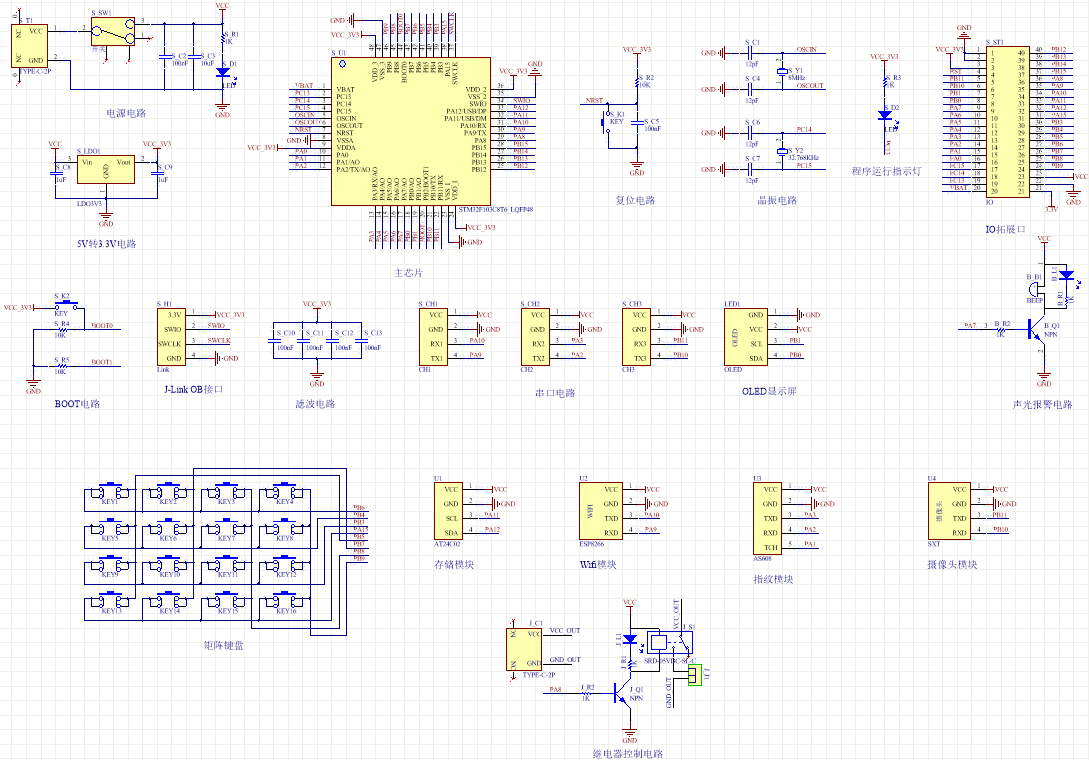The height and width of the screenshot is (760, 1089).
Task: Click the B_B1 BEEP buzzer symbol
Action: (x=1036, y=288)
